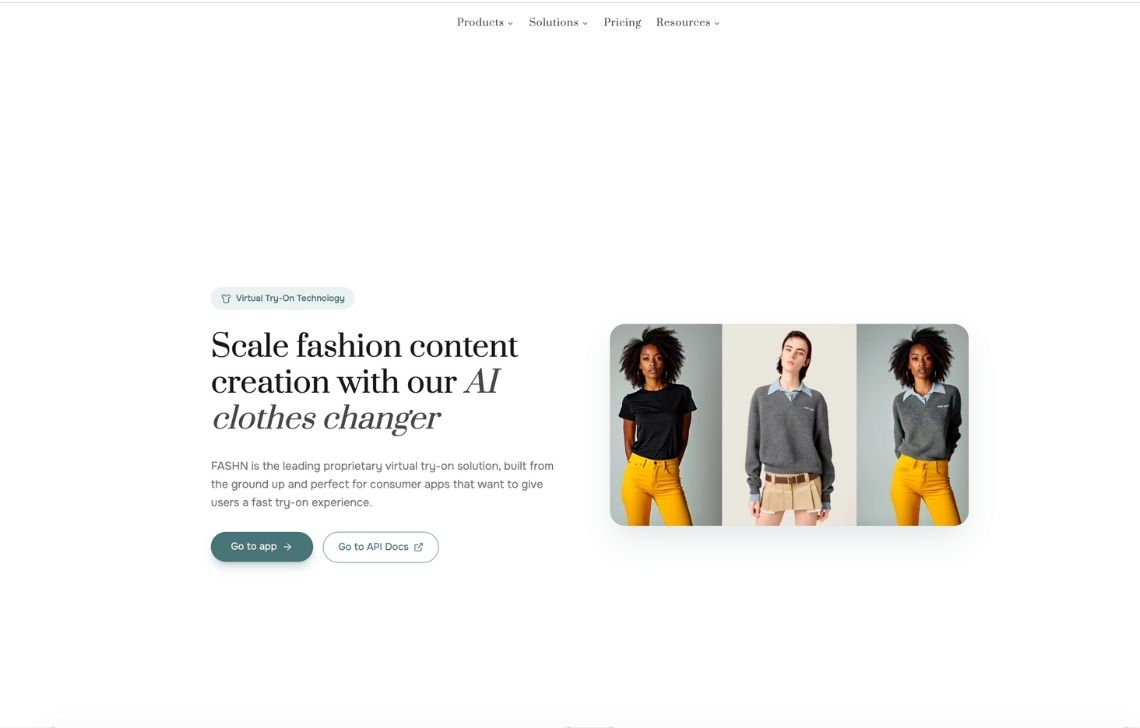Screen dimensions: 1140x728
Task: Click the t-shirt icon in the Virtual Try-On badge
Action: point(226,298)
